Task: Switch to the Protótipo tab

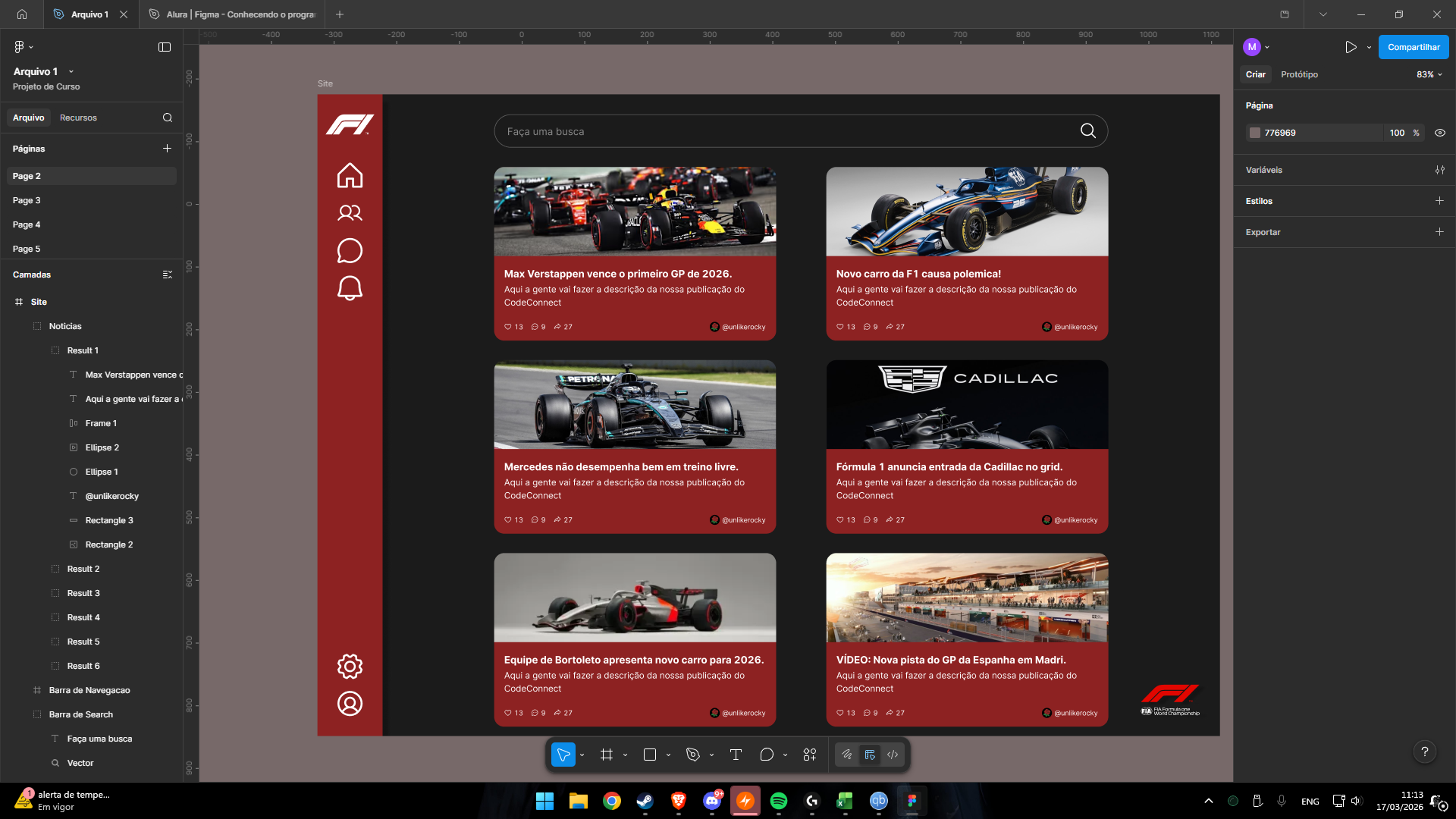Action: [1299, 74]
